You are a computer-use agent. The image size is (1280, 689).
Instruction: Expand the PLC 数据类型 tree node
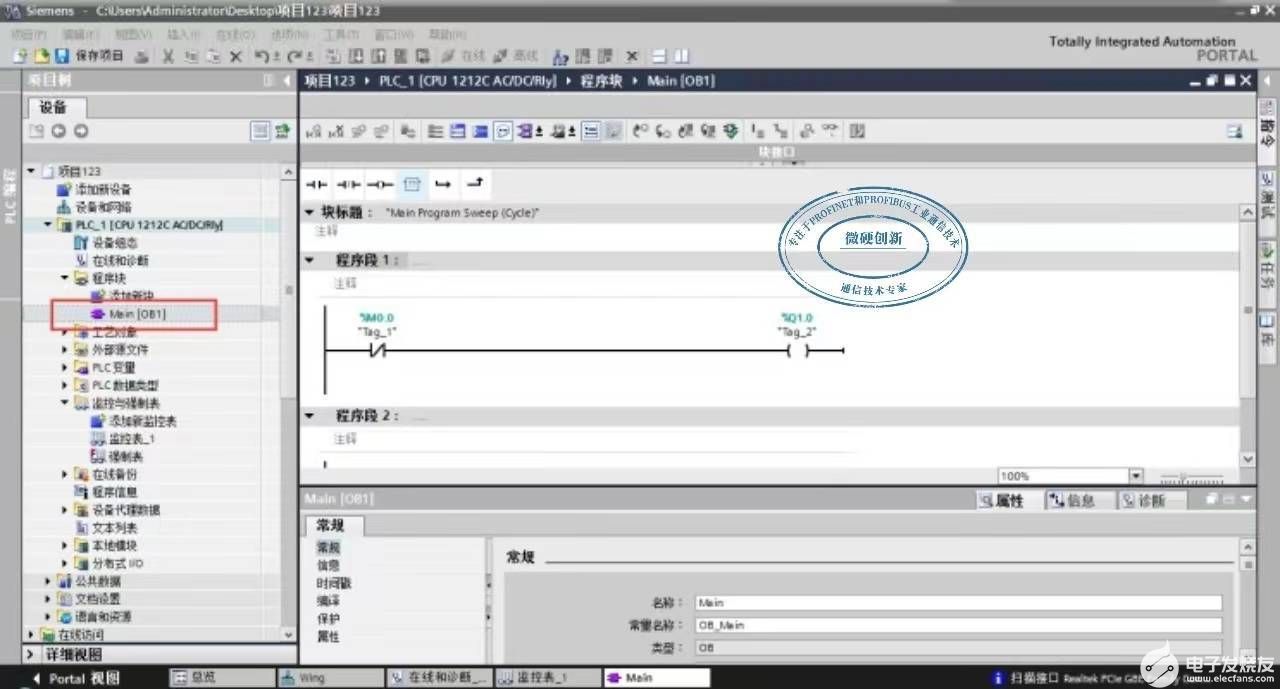tap(65, 385)
